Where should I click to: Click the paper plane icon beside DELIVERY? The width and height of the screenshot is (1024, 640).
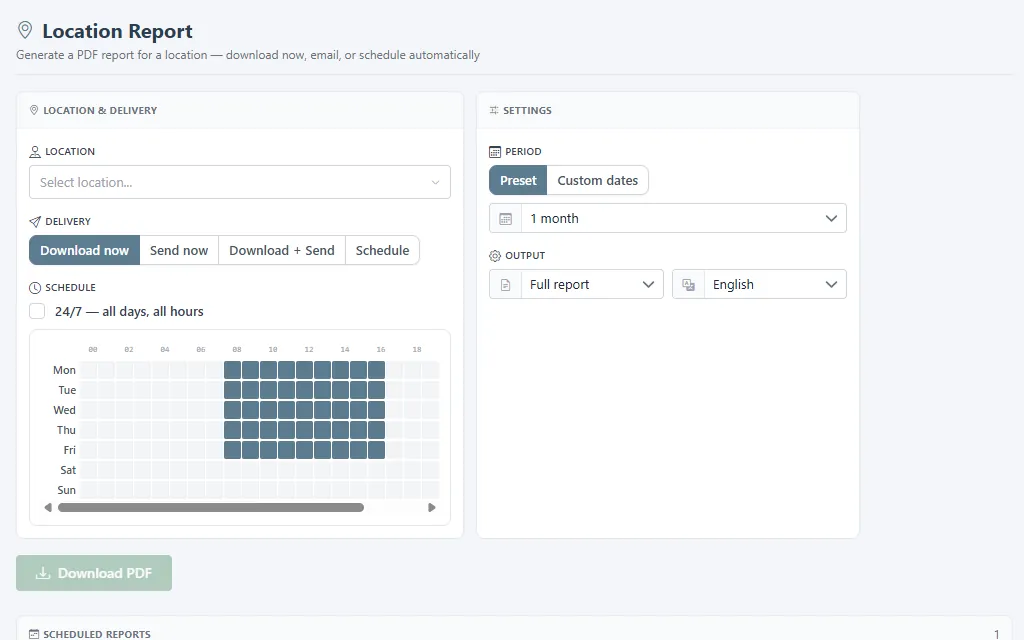pyautogui.click(x=35, y=221)
